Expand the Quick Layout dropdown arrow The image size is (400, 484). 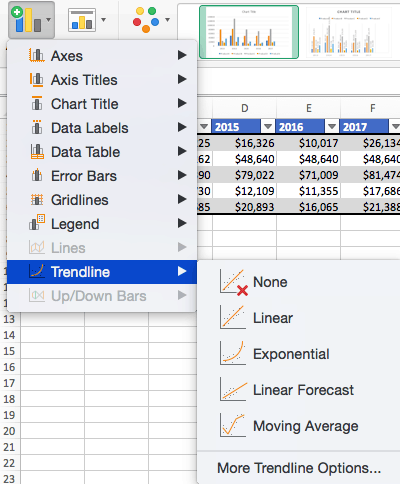pos(104,20)
